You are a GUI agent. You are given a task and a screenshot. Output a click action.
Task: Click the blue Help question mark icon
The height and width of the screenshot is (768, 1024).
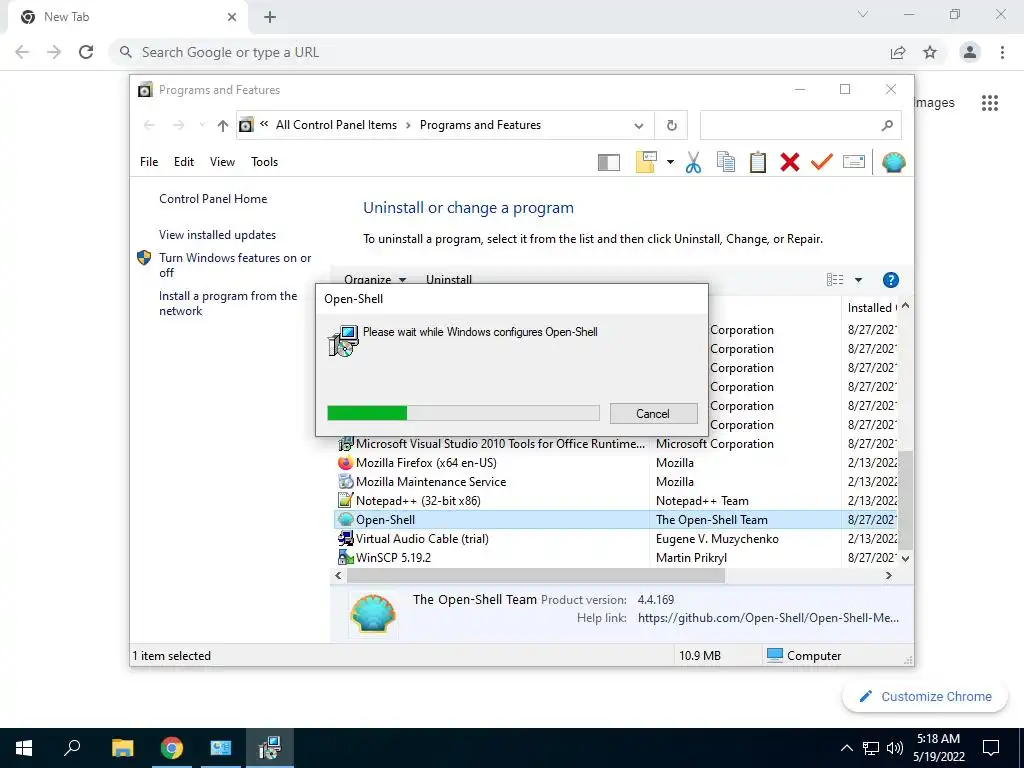tap(890, 280)
